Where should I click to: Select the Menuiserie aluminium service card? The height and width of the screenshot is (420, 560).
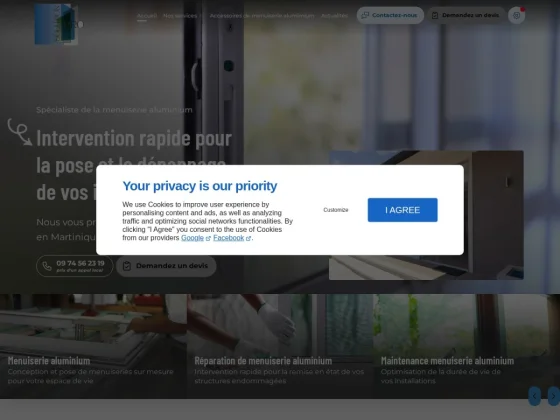click(93, 346)
